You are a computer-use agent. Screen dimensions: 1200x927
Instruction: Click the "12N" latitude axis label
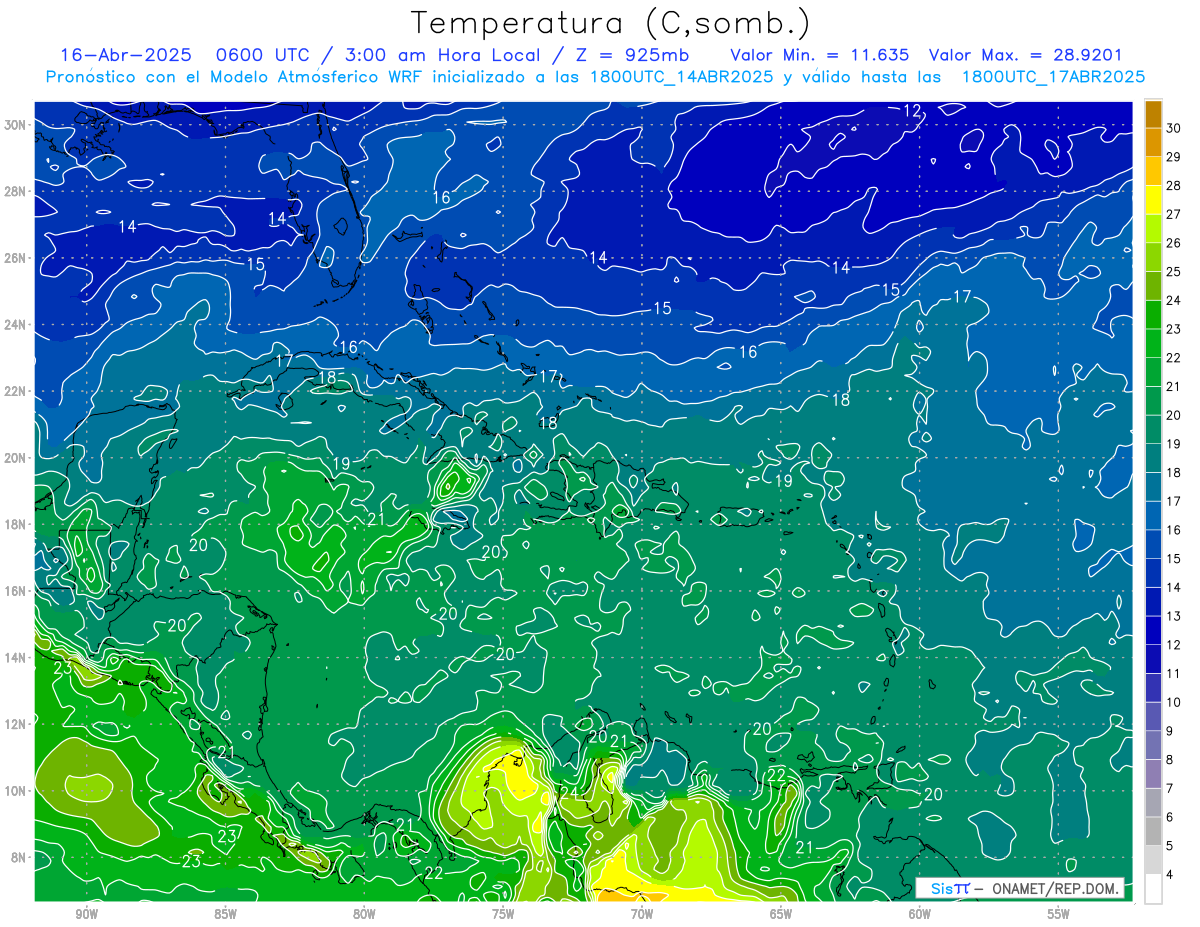pyautogui.click(x=17, y=724)
